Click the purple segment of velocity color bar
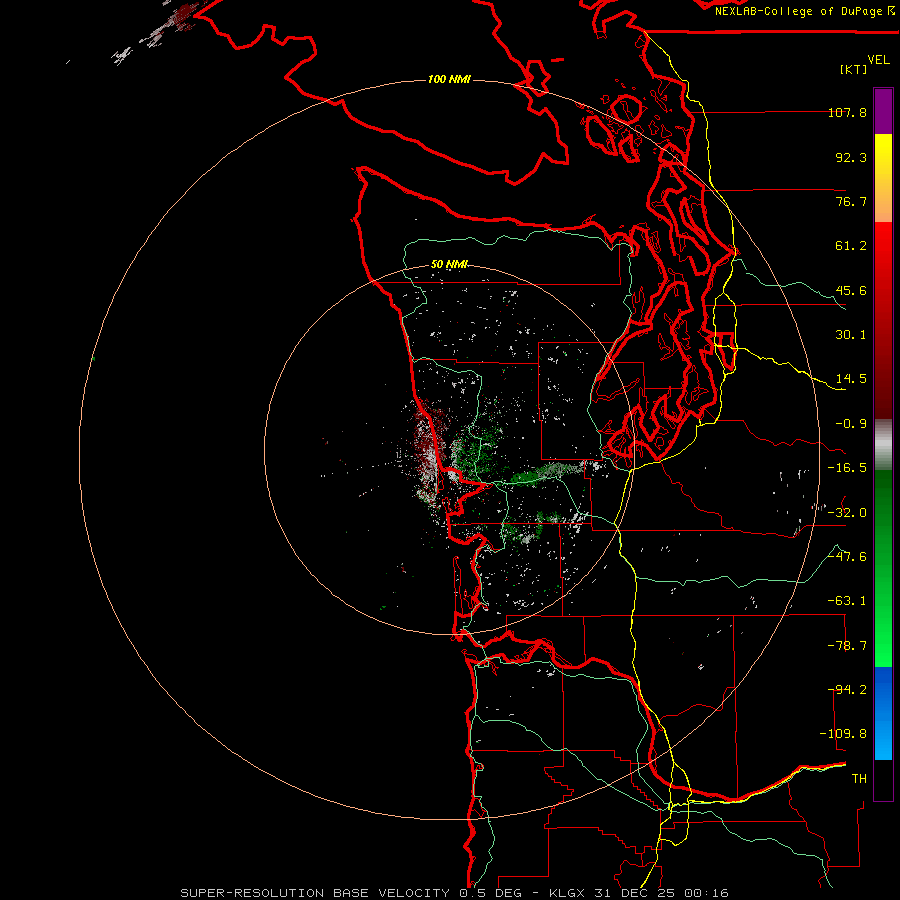 coord(883,112)
